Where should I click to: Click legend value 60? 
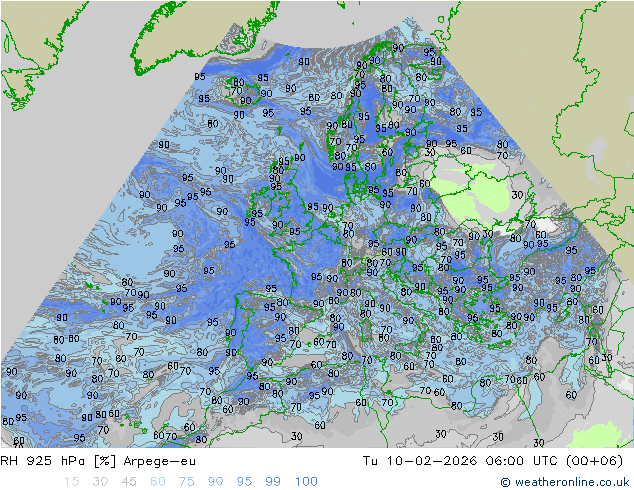pos(158,482)
